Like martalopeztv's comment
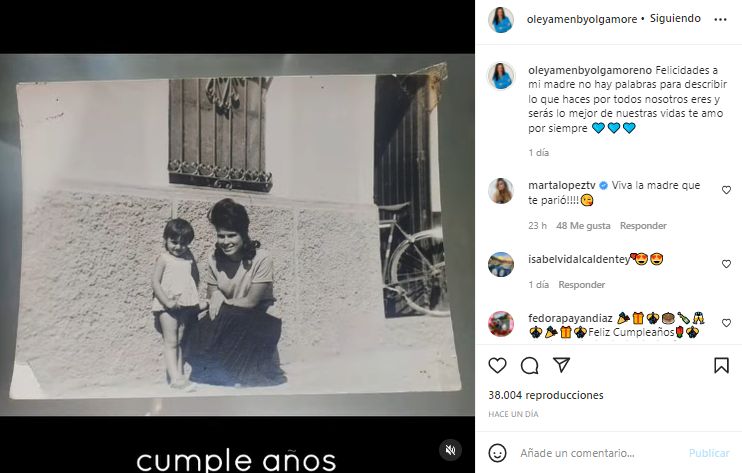 point(726,190)
